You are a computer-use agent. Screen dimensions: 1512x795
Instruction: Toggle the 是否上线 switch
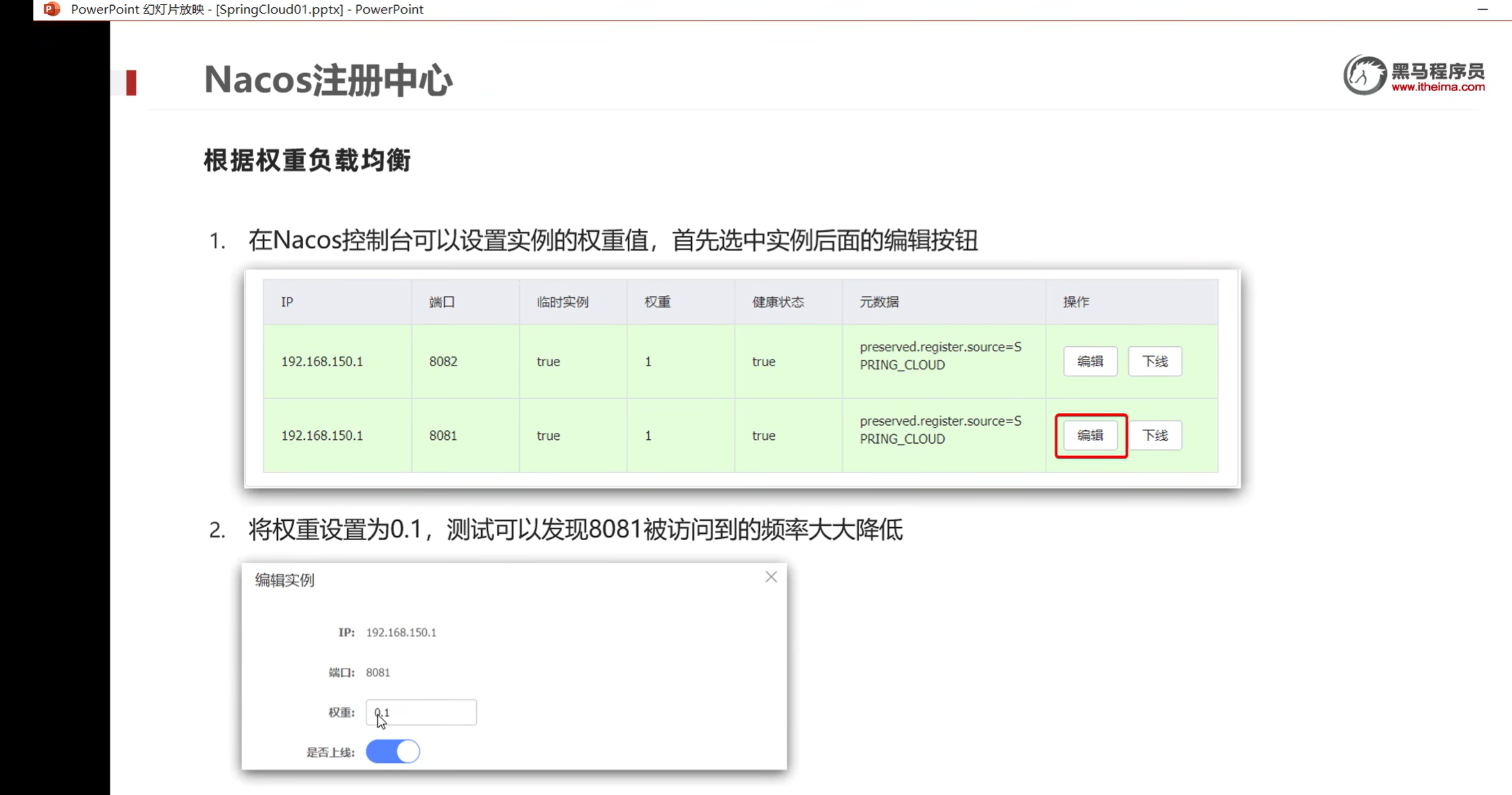click(x=393, y=751)
